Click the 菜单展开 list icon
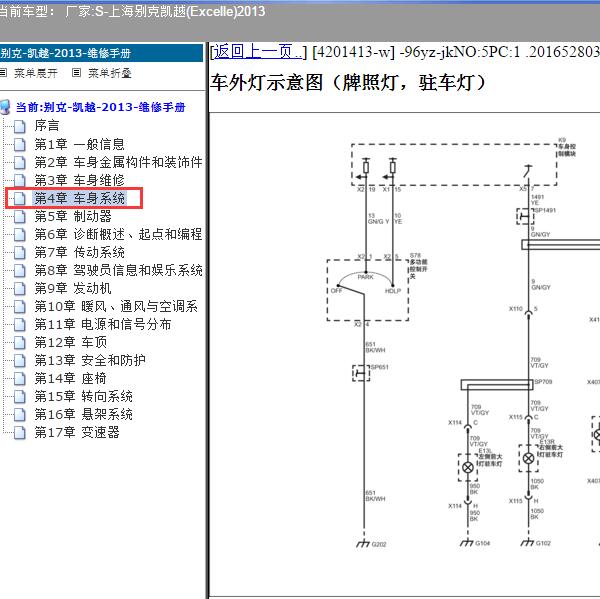The image size is (600, 599). click(x=3, y=72)
